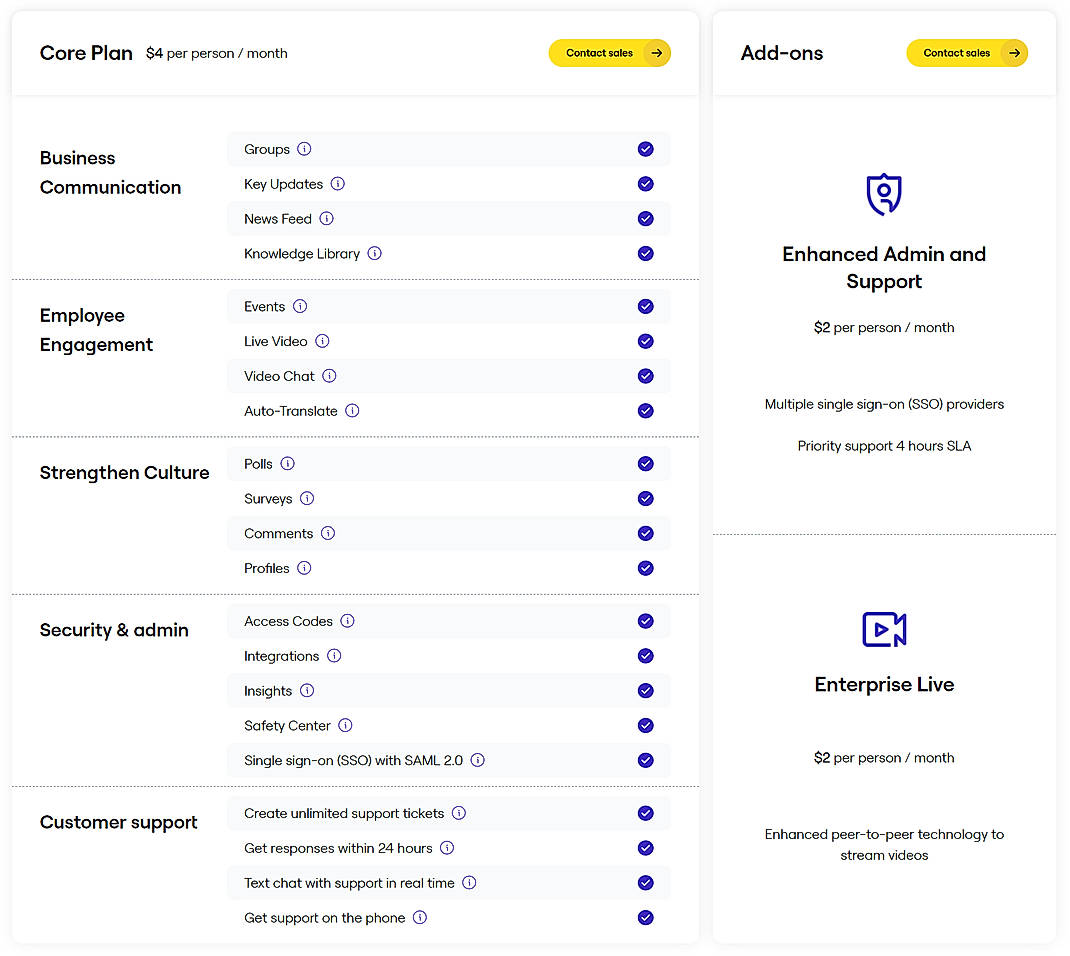Click the checkmark next to Access Codes
Viewport: 1070px width, 956px height.
[x=646, y=621]
